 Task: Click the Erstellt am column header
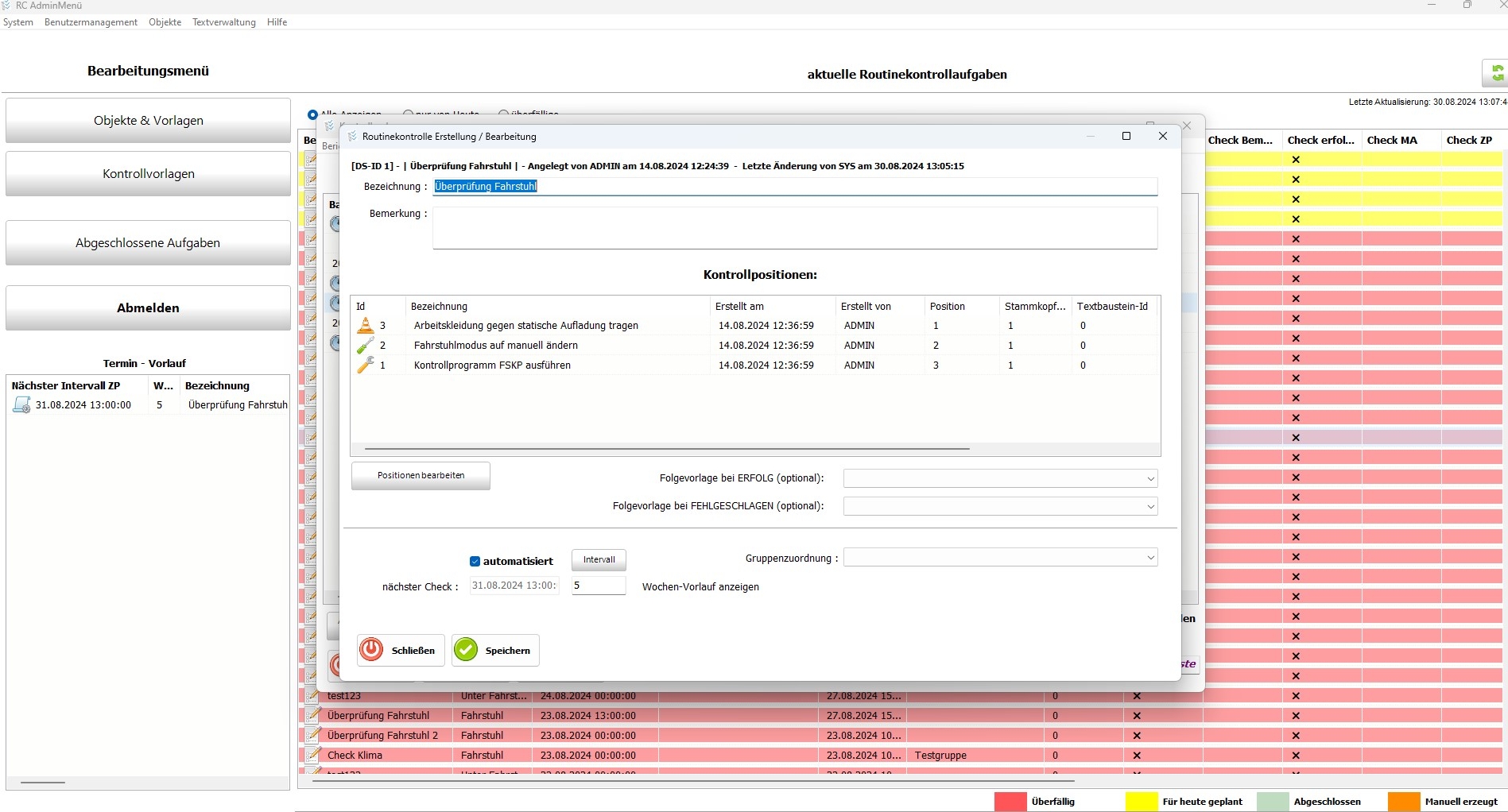tap(773, 306)
